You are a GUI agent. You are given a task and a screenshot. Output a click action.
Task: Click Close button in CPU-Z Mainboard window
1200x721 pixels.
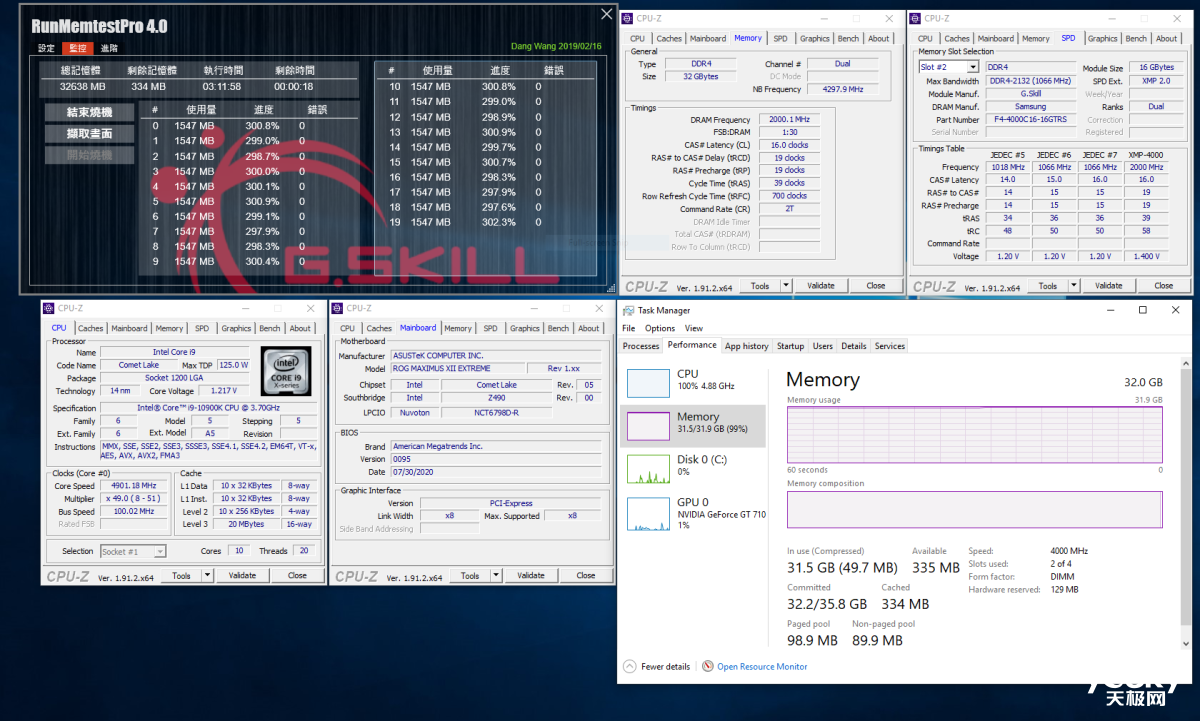(x=586, y=575)
